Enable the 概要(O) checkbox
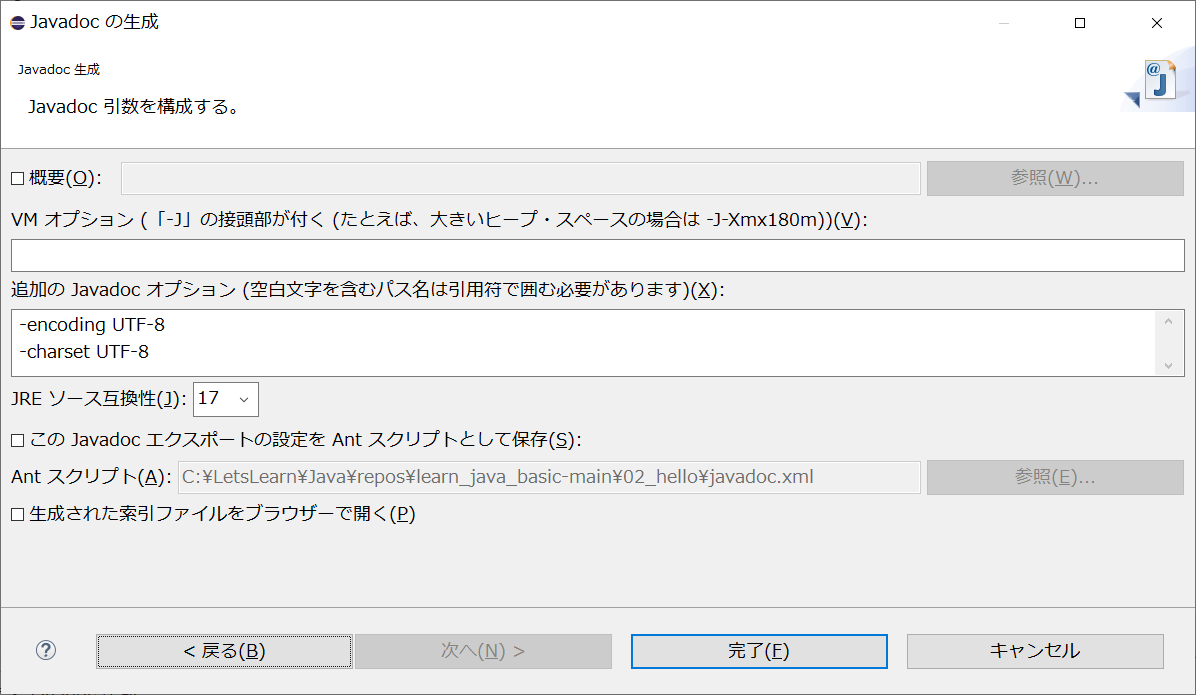This screenshot has width=1196, height=695. pos(17,178)
